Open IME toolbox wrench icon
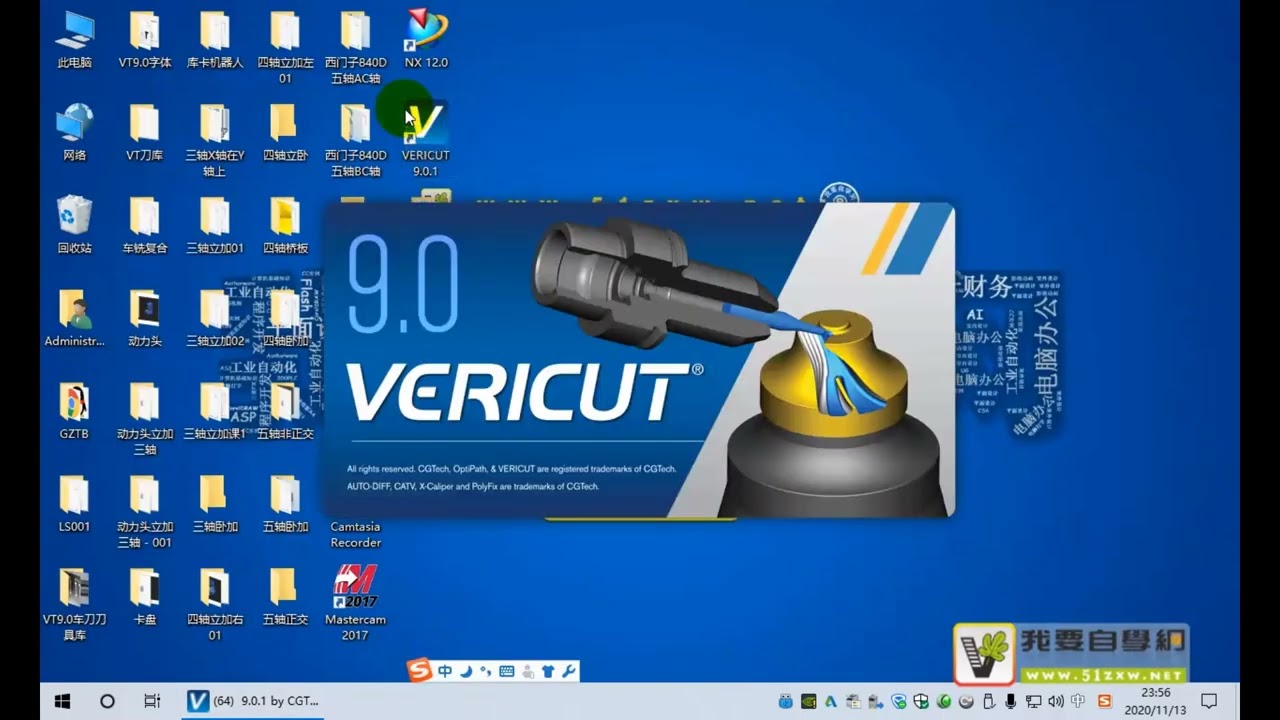The width and height of the screenshot is (1280, 720). point(568,671)
